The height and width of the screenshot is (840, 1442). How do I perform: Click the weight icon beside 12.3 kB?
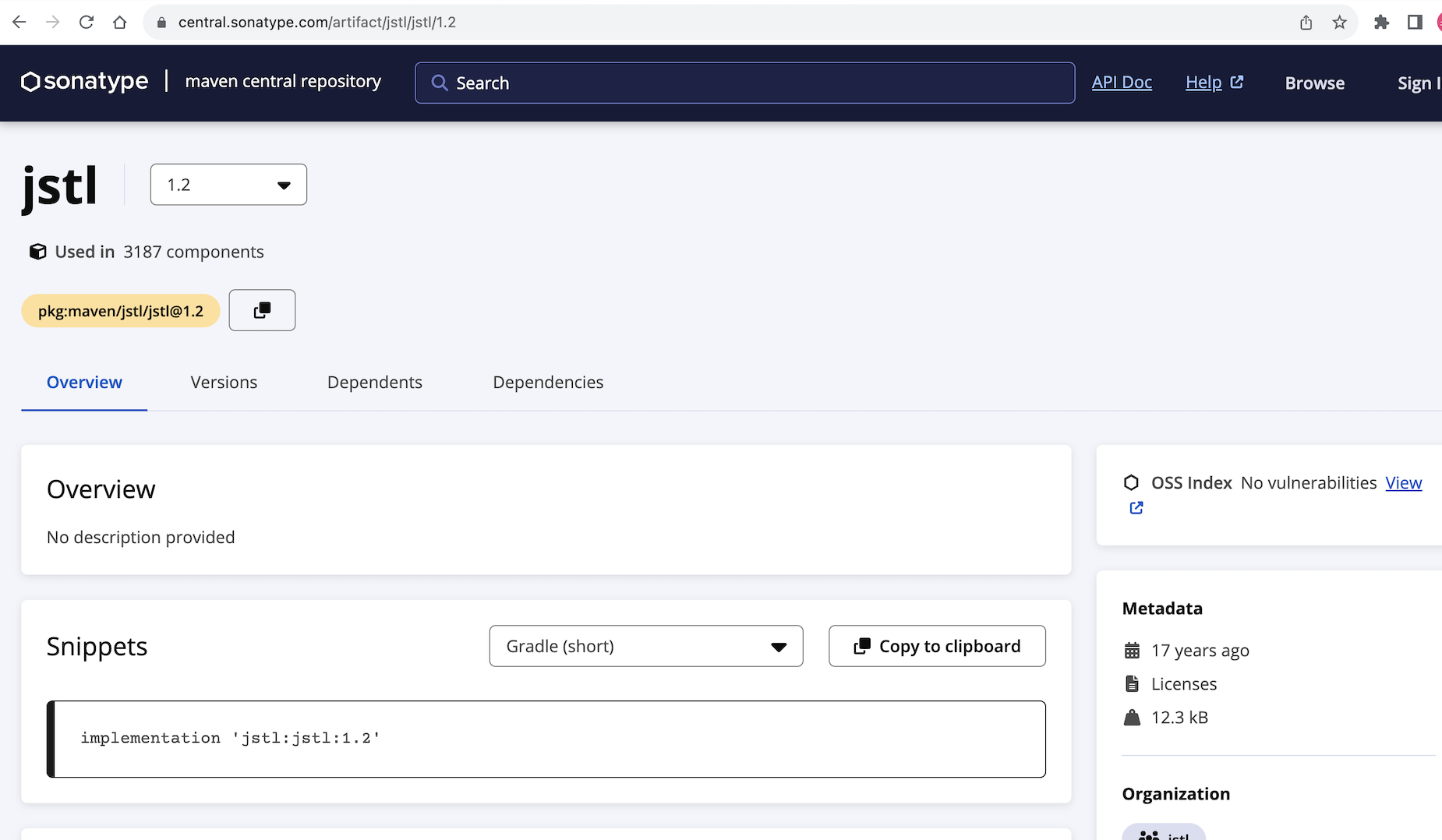1132,717
